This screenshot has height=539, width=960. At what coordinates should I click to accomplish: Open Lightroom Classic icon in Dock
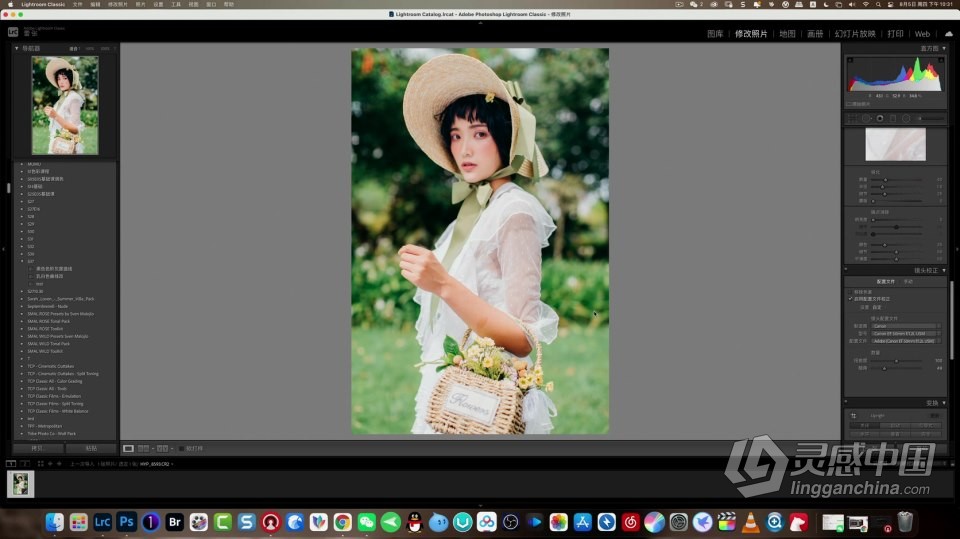click(x=102, y=522)
